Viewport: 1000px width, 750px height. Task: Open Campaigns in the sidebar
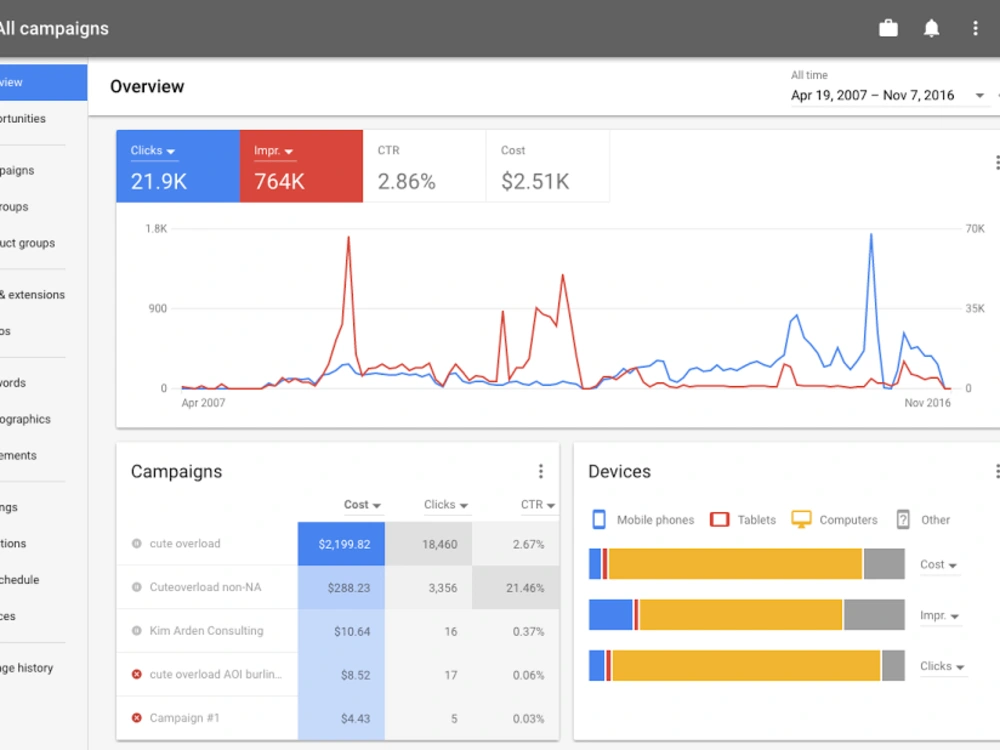click(x=17, y=170)
